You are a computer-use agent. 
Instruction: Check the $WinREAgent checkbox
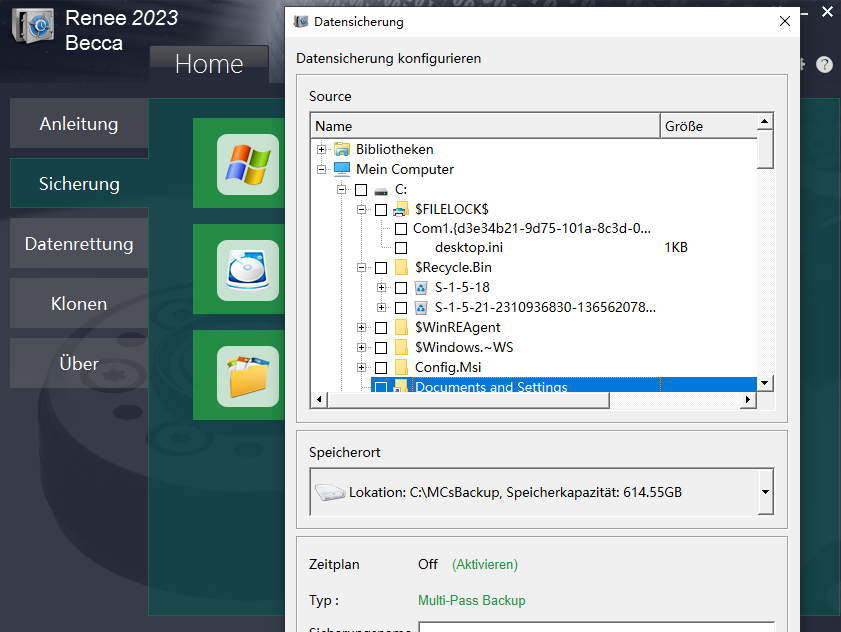pyautogui.click(x=381, y=328)
